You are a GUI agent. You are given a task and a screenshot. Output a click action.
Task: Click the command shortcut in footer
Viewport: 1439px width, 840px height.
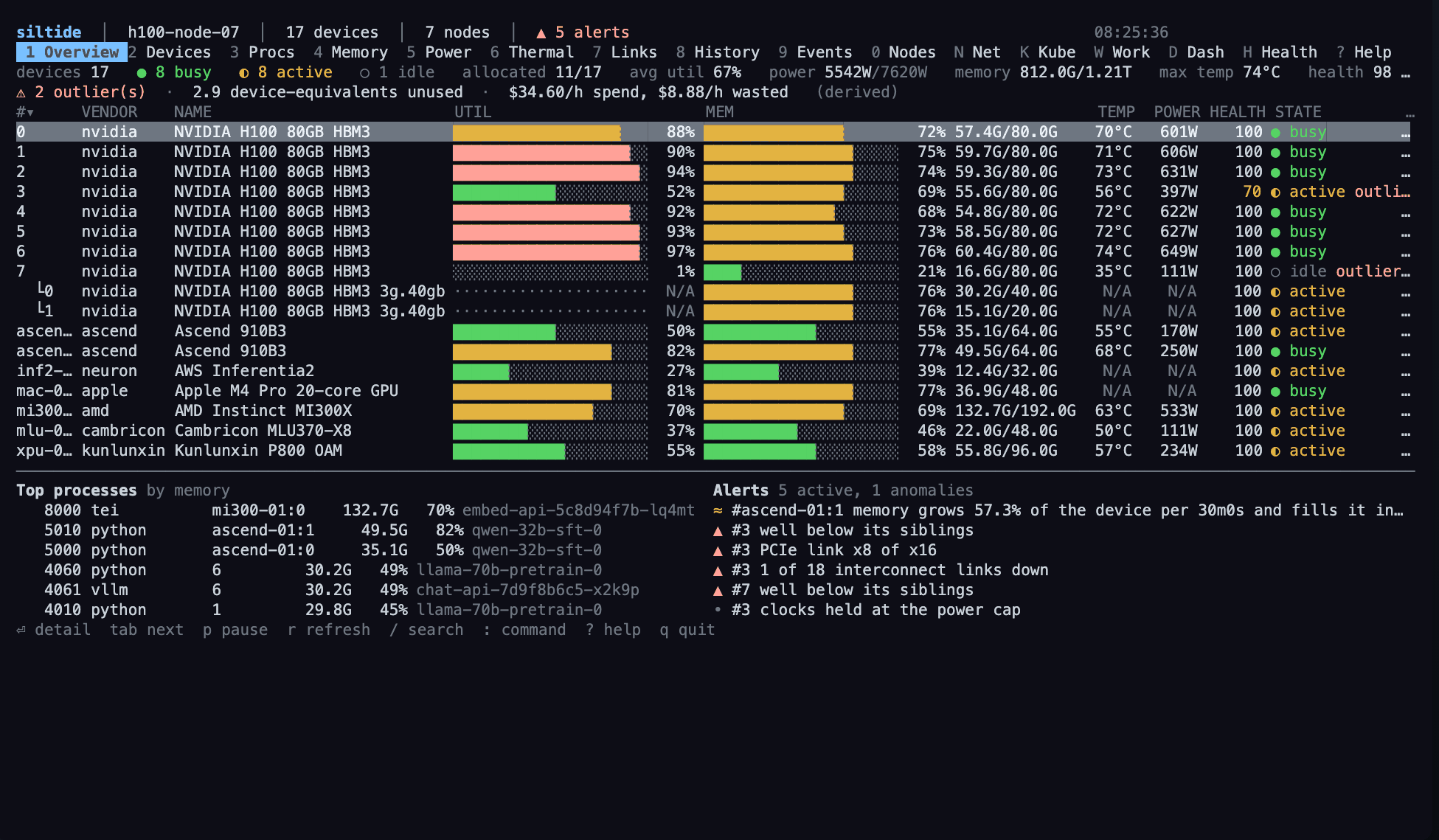coord(524,630)
